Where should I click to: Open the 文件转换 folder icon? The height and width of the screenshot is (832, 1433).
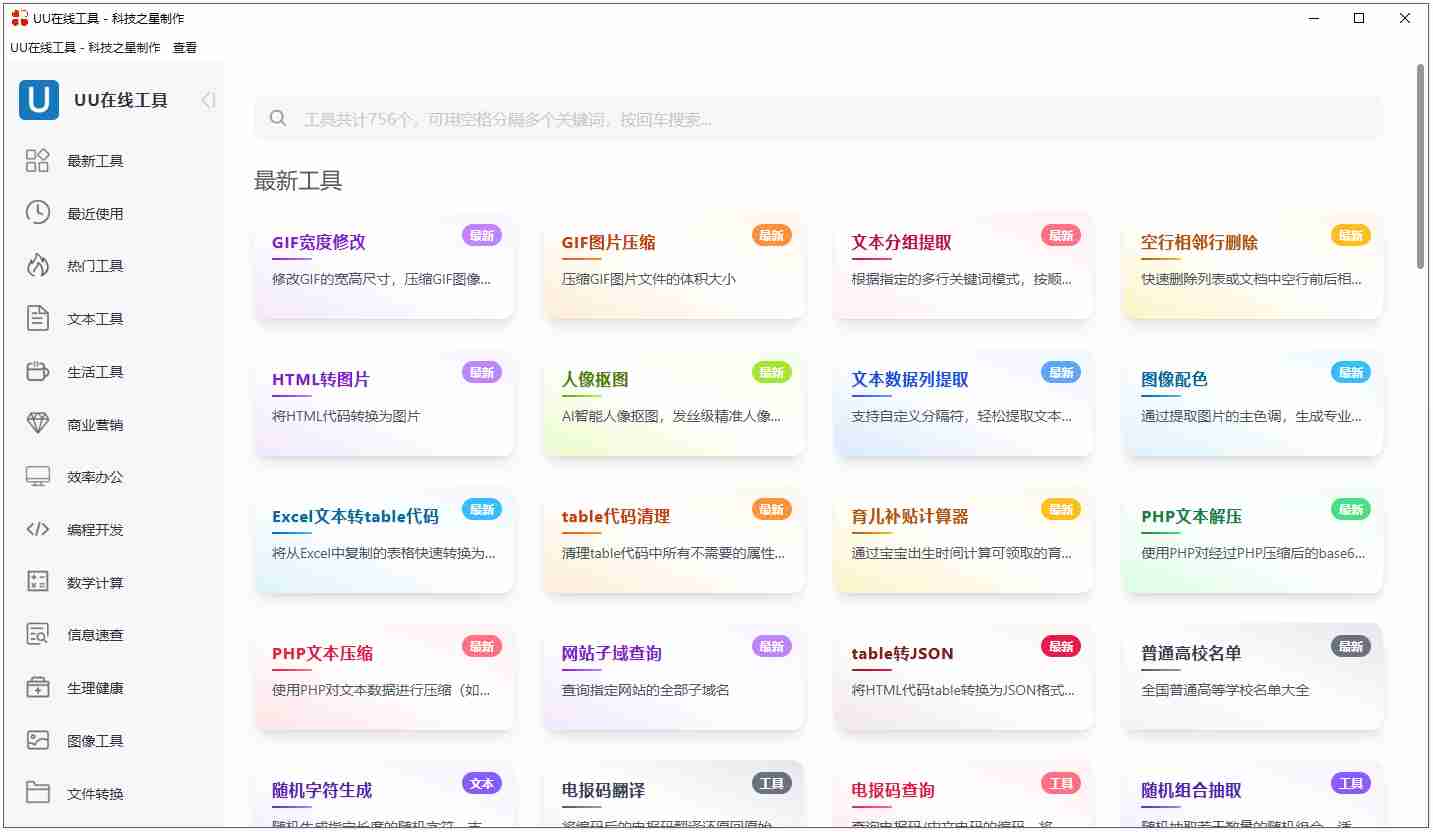pos(37,793)
